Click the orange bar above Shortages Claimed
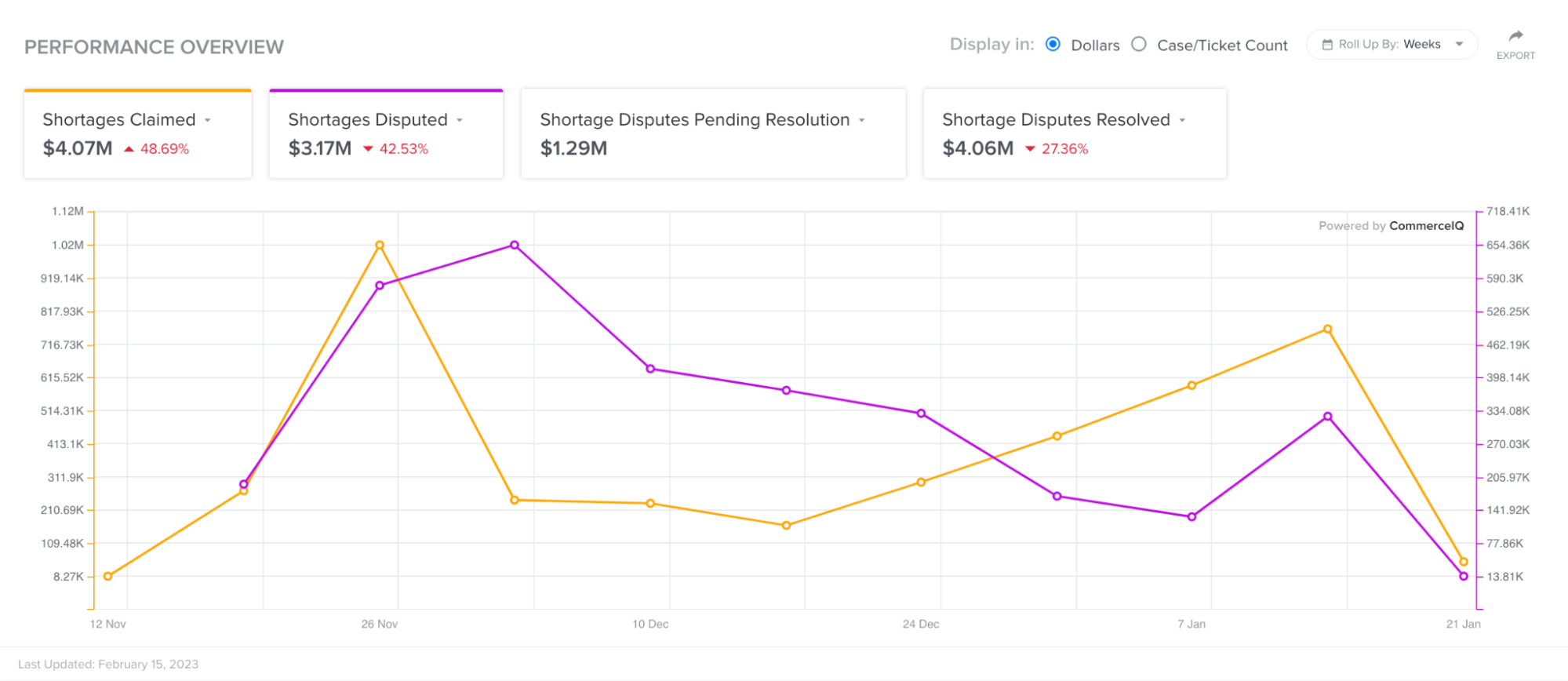 138,90
